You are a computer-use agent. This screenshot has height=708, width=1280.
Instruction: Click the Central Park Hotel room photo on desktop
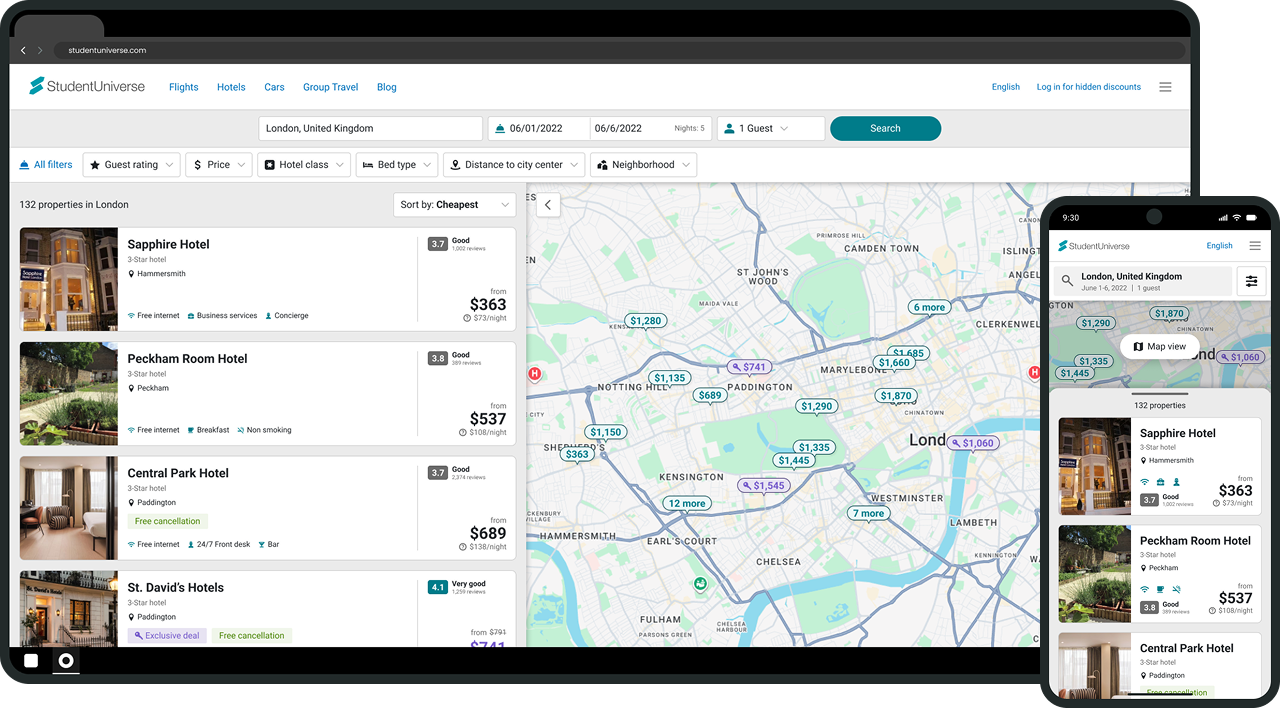click(69, 508)
